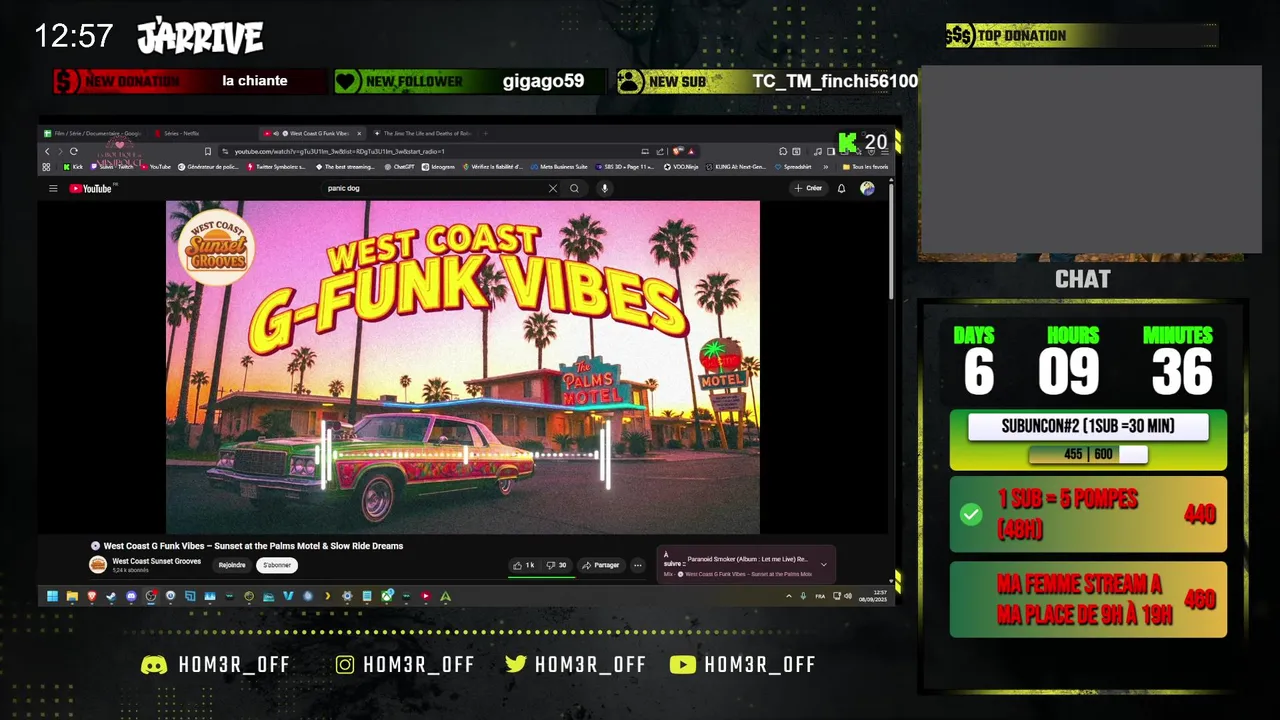Open the 'Meta Business Suite' bookmark
The image size is (1280, 720).
pos(559,167)
